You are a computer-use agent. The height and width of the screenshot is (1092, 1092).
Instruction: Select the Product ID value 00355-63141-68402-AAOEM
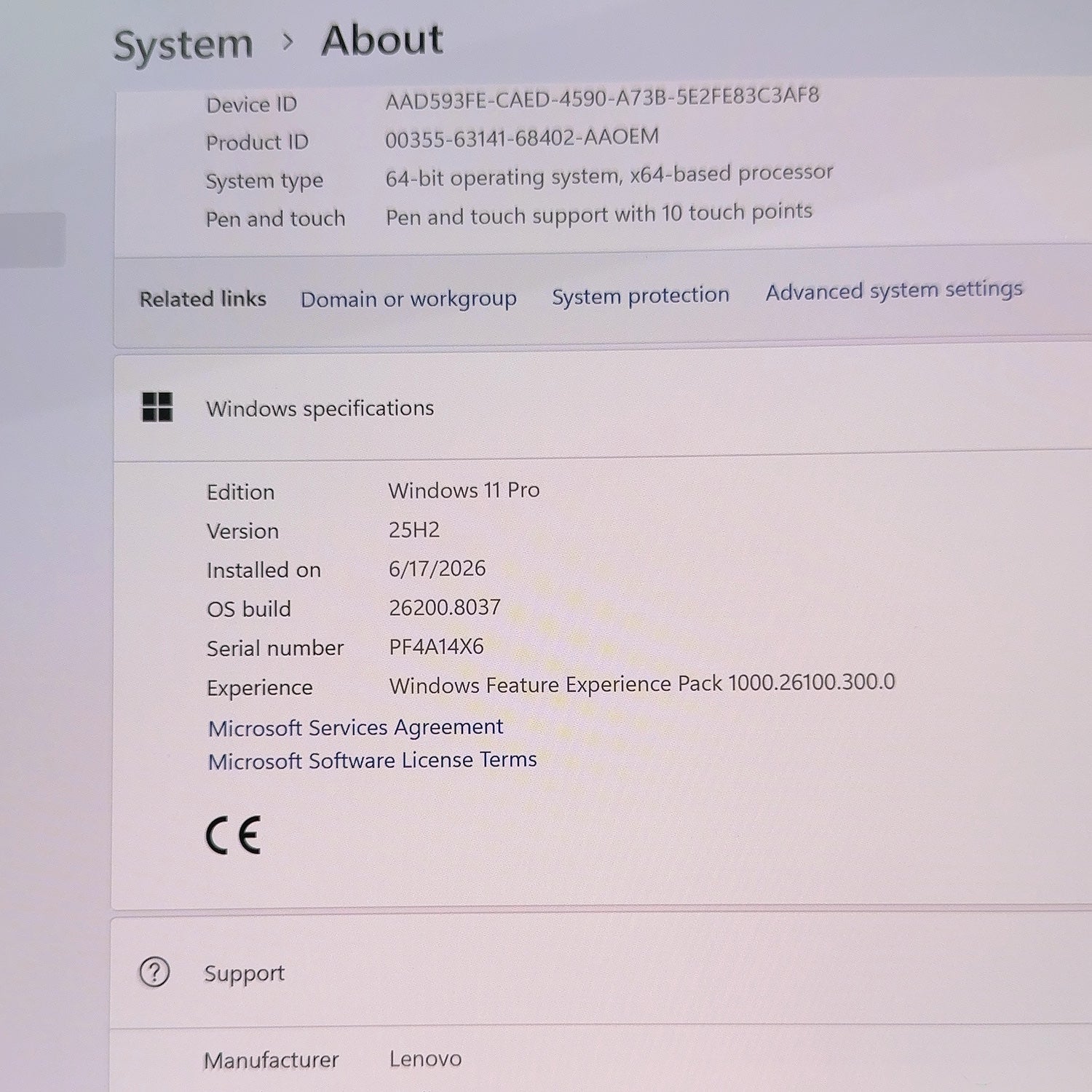[522, 138]
